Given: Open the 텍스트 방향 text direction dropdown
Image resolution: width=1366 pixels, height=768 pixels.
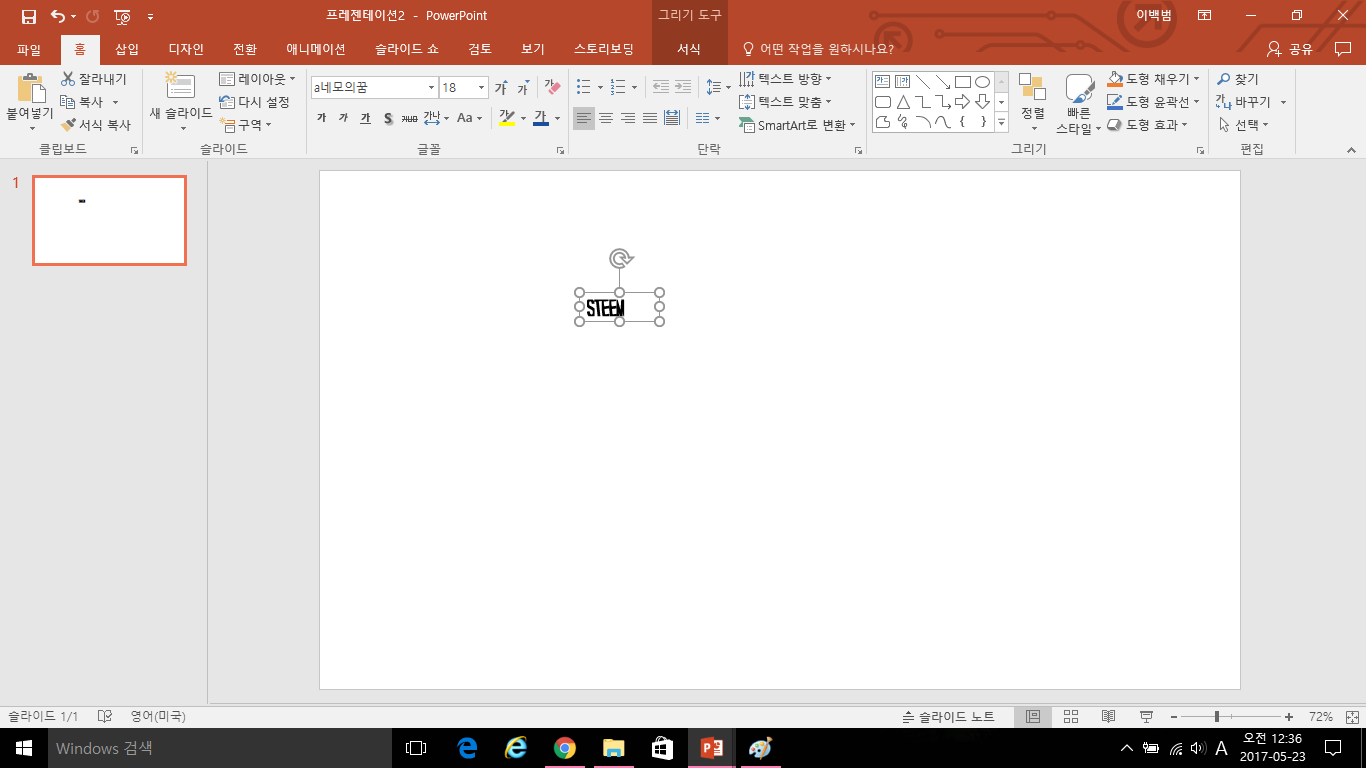Looking at the screenshot, I should click(x=785, y=79).
